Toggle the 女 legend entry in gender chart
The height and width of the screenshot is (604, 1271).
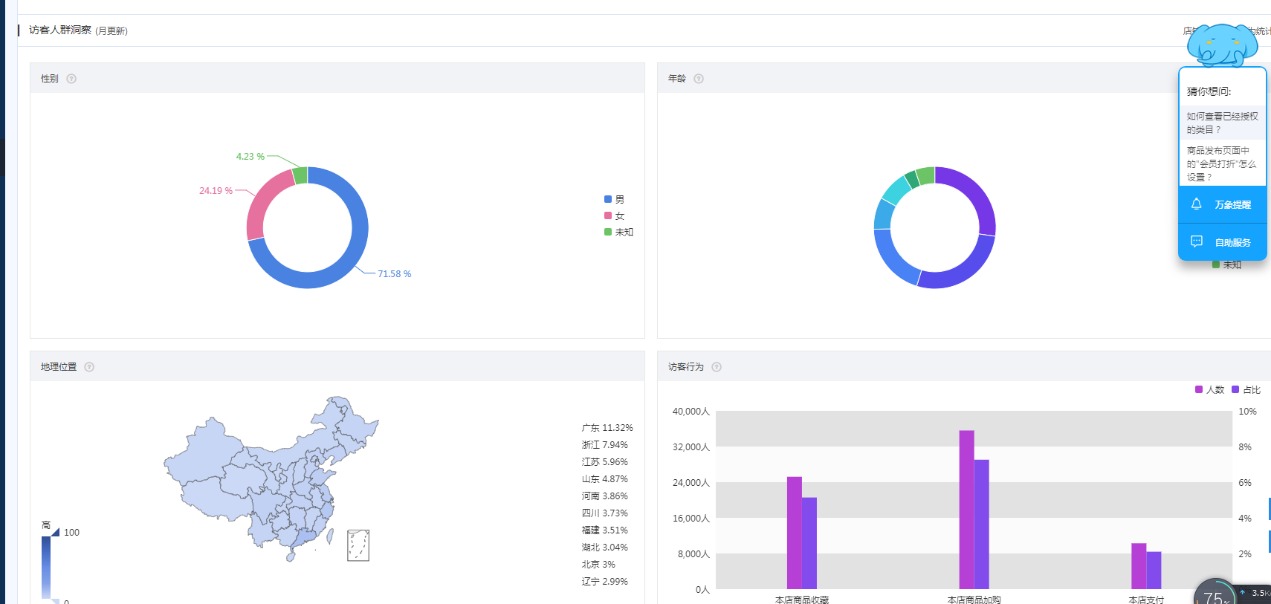pos(614,215)
